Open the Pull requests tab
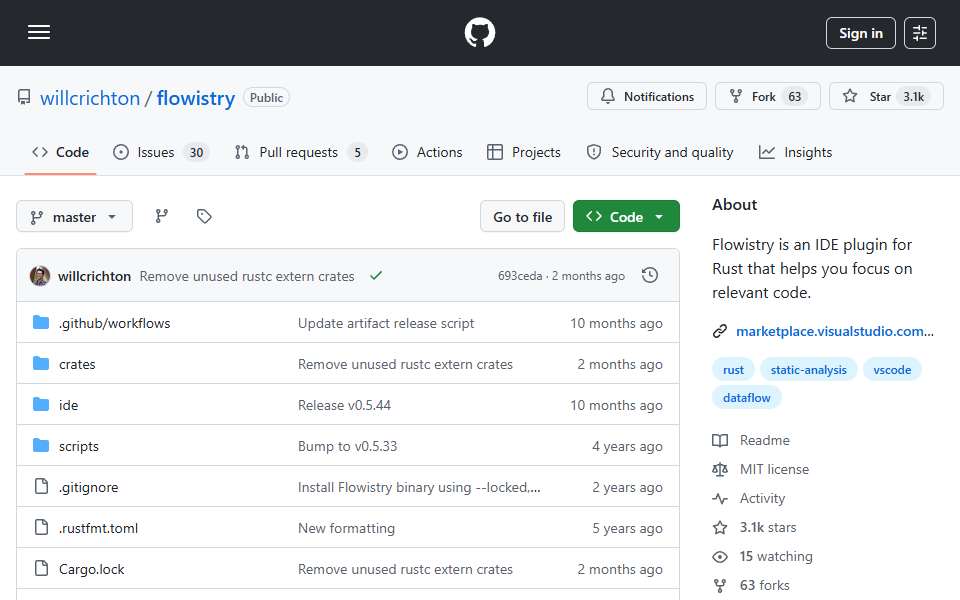960x600 pixels. [301, 152]
